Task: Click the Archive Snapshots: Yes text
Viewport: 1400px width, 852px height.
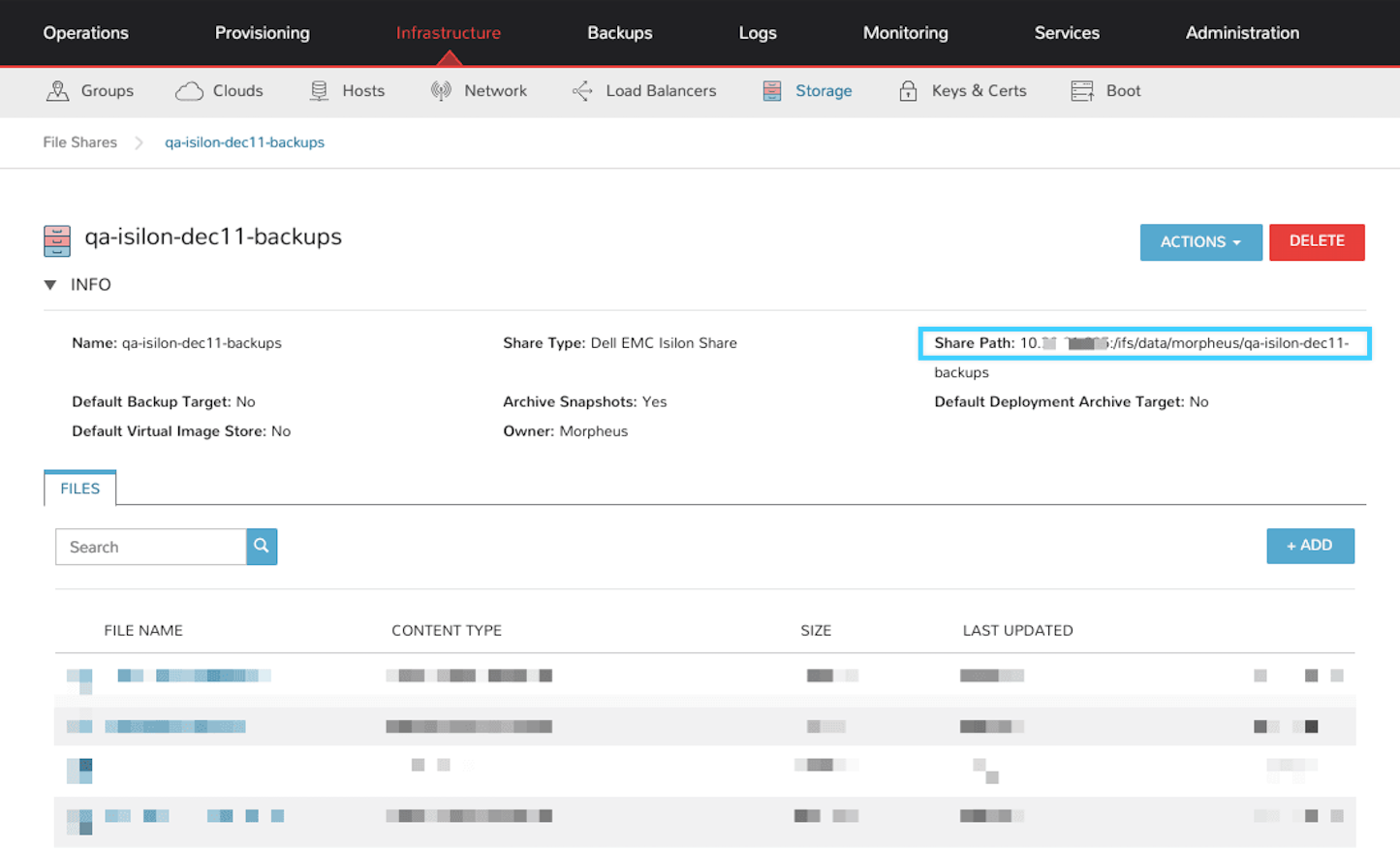Action: (584, 402)
